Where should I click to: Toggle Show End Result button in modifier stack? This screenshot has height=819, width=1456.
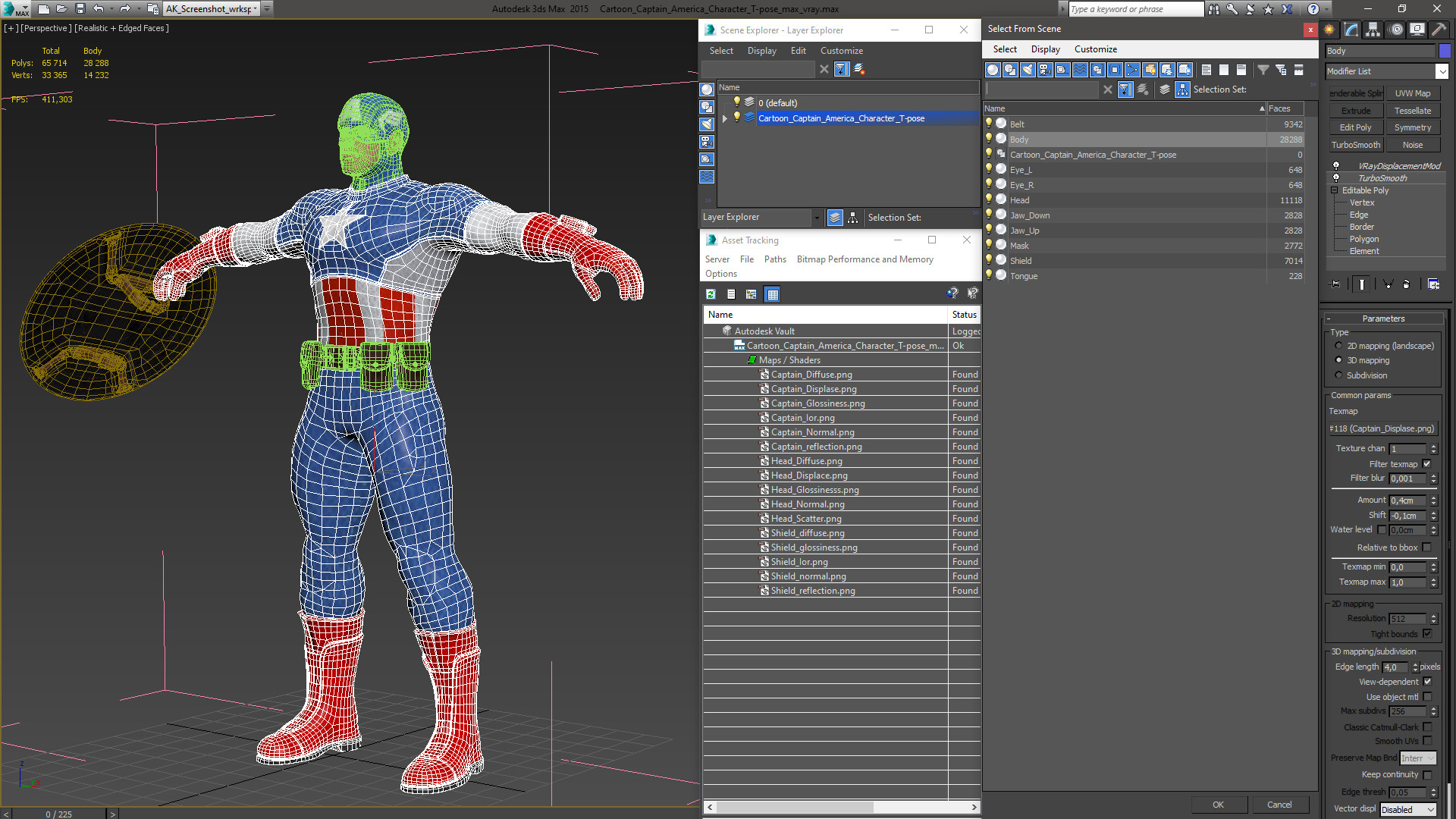click(x=1362, y=284)
